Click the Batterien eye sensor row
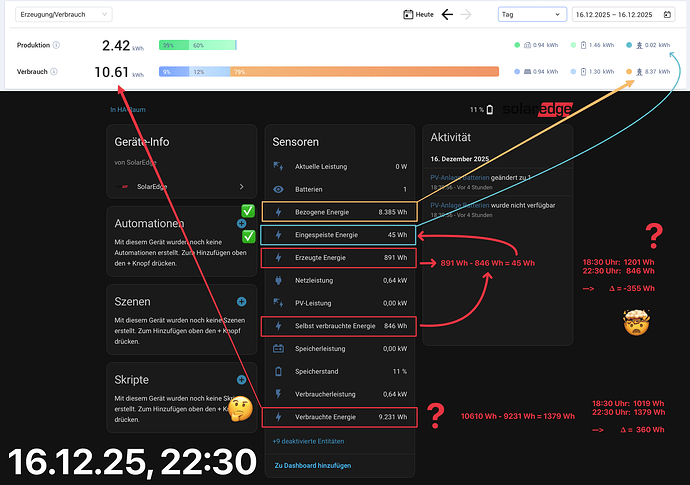Image resolution: width=690 pixels, height=485 pixels. (340, 189)
